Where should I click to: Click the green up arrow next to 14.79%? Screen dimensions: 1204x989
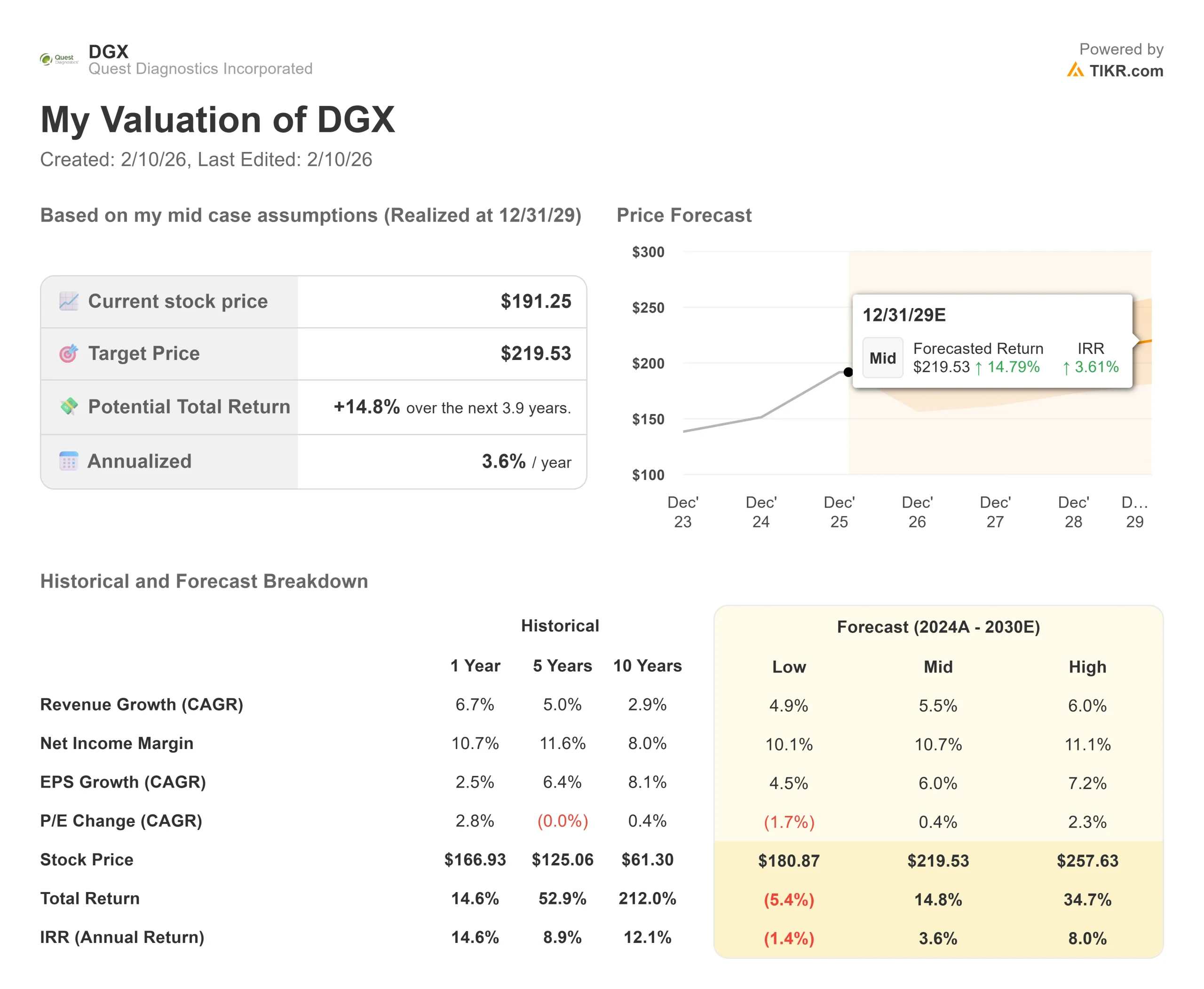click(978, 367)
